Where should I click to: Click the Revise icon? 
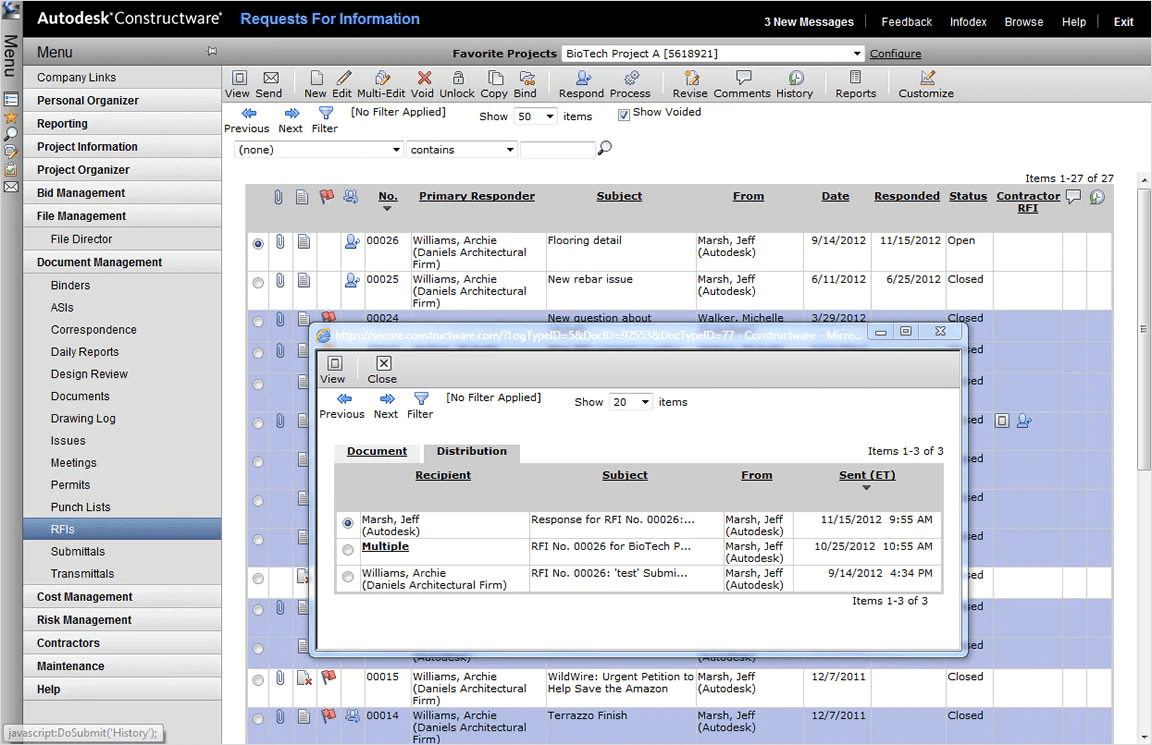pyautogui.click(x=691, y=78)
